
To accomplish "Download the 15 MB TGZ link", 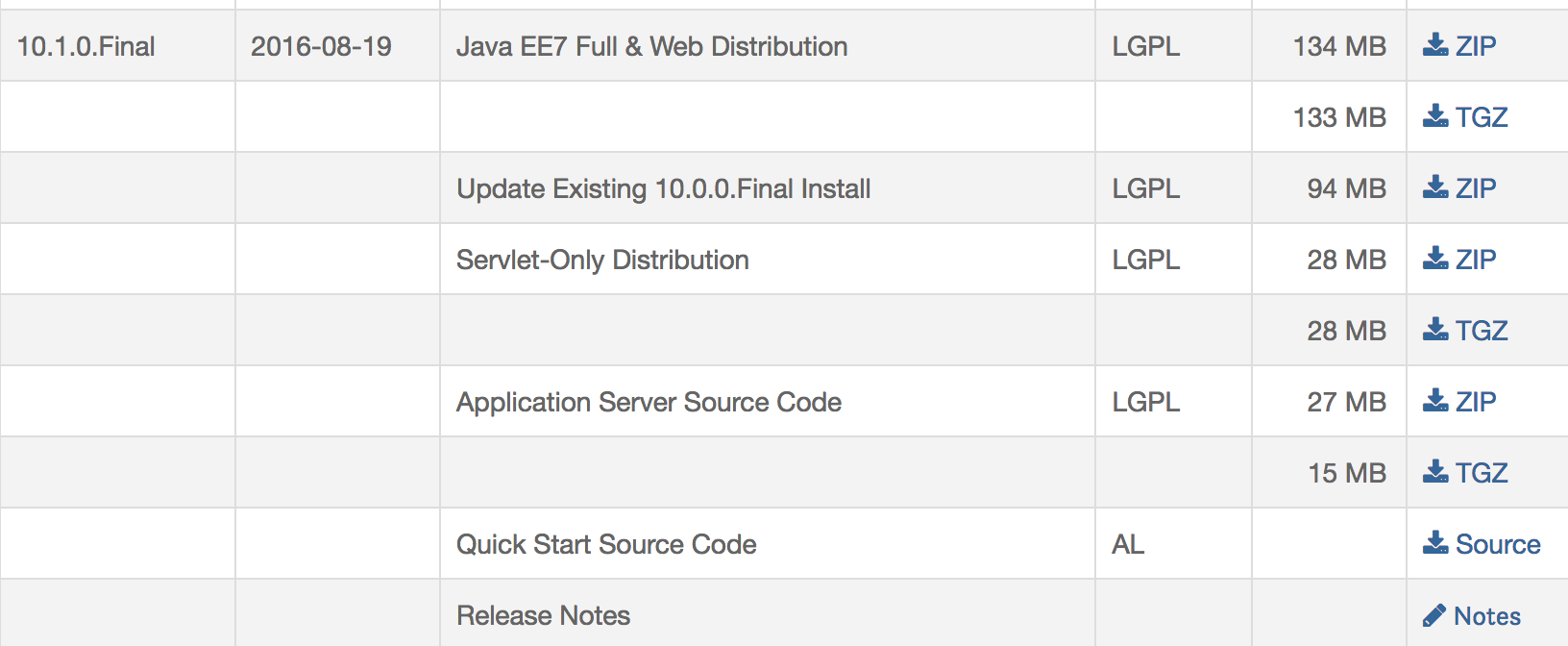I will (x=1482, y=473).
